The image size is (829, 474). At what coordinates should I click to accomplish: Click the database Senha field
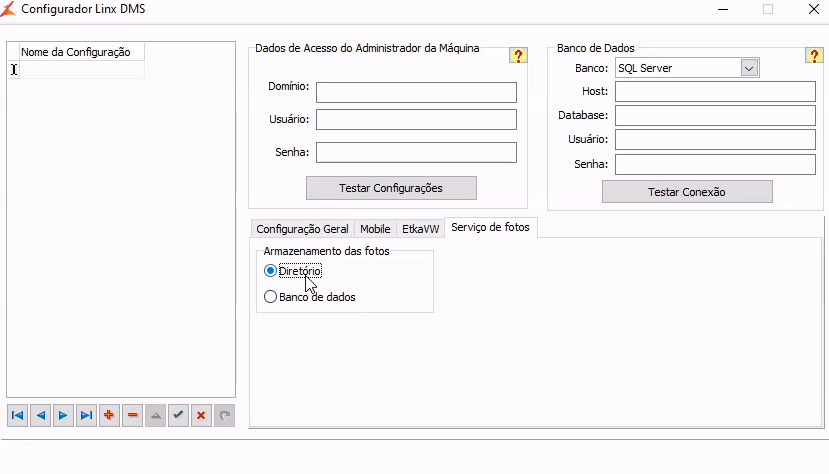pos(715,164)
